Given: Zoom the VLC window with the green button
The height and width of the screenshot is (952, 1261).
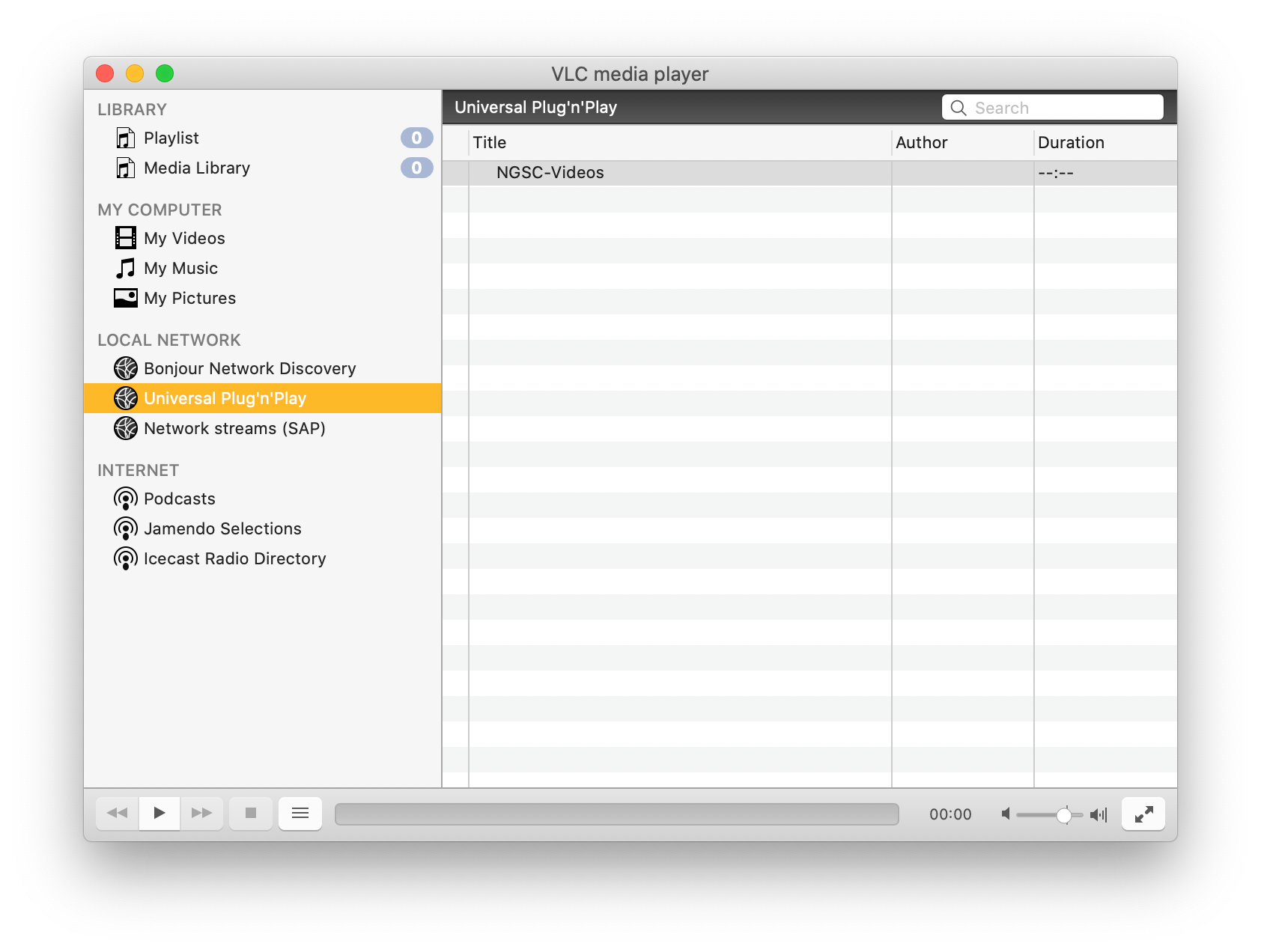Looking at the screenshot, I should point(165,73).
